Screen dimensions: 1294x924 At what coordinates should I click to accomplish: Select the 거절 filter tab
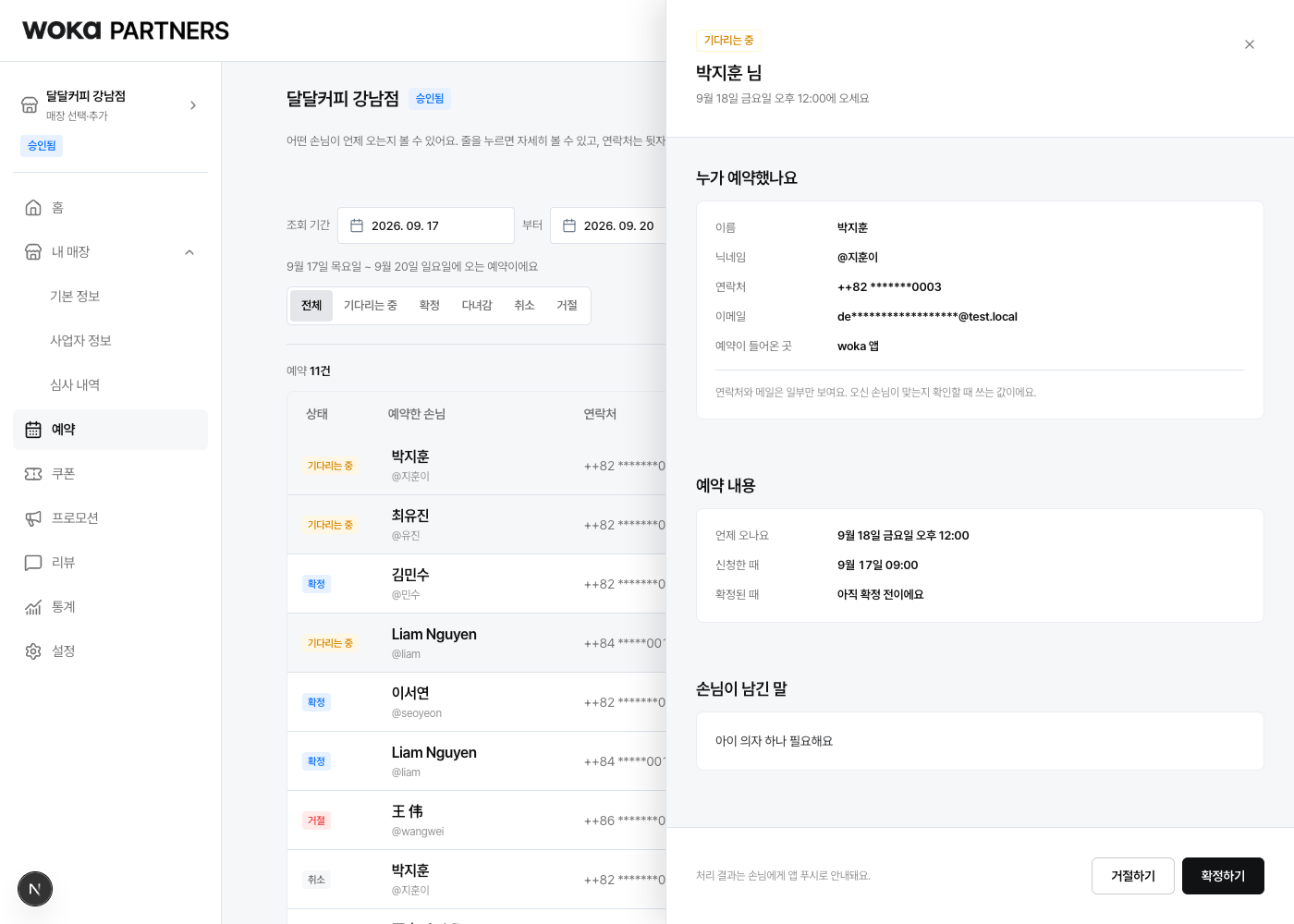pos(568,306)
